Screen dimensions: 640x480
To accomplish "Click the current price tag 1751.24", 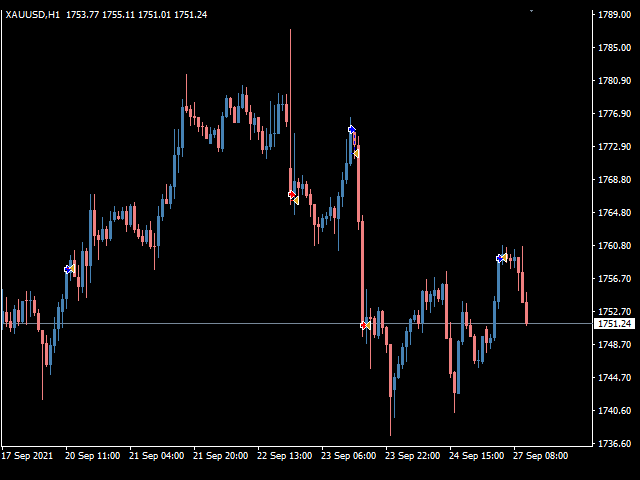I will tap(613, 324).
